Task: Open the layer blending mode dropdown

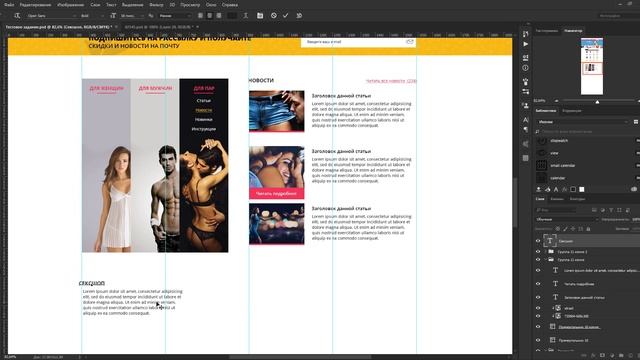Action: pos(567,219)
